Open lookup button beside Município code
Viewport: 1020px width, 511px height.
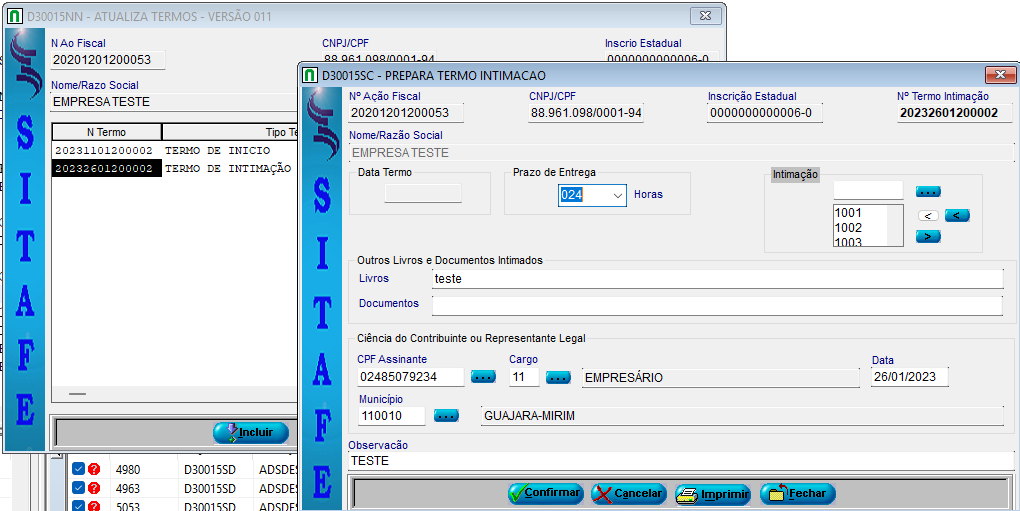click(446, 415)
